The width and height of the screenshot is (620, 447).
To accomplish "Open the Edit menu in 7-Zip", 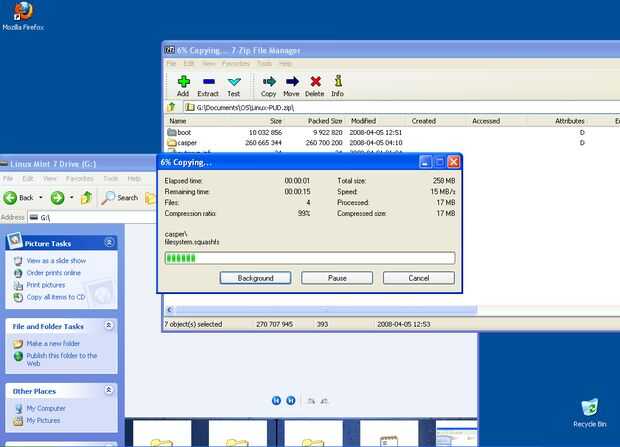I will 189,63.
